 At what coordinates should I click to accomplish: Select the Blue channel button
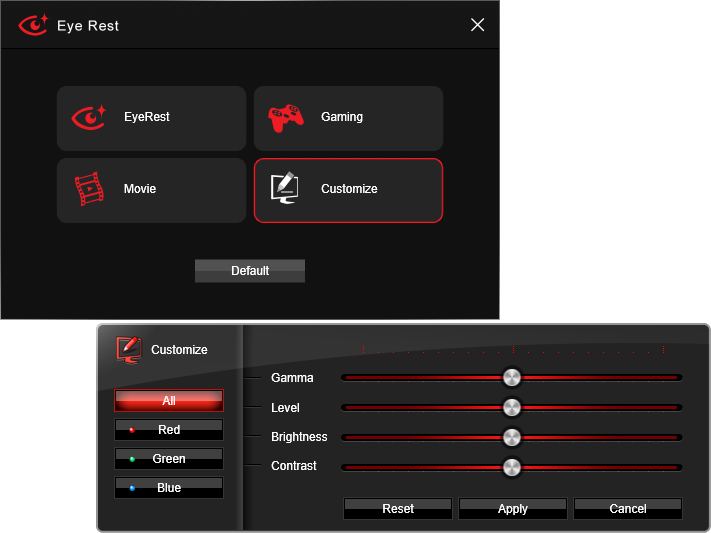coord(169,488)
